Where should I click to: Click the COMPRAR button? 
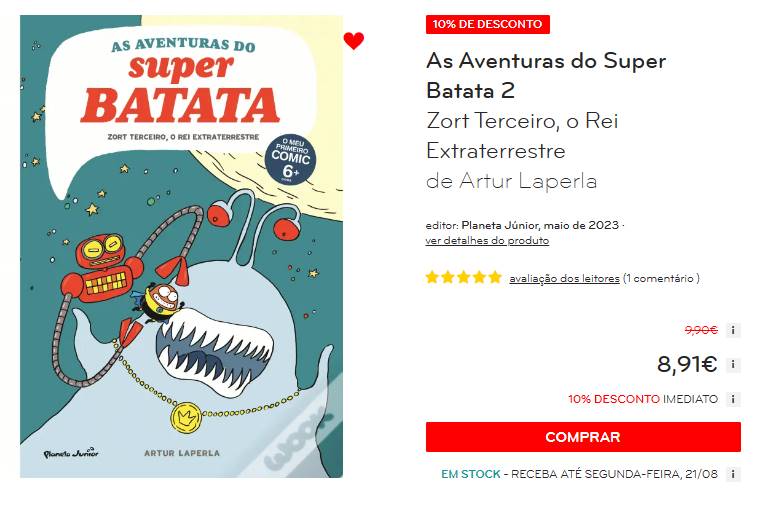click(x=583, y=437)
